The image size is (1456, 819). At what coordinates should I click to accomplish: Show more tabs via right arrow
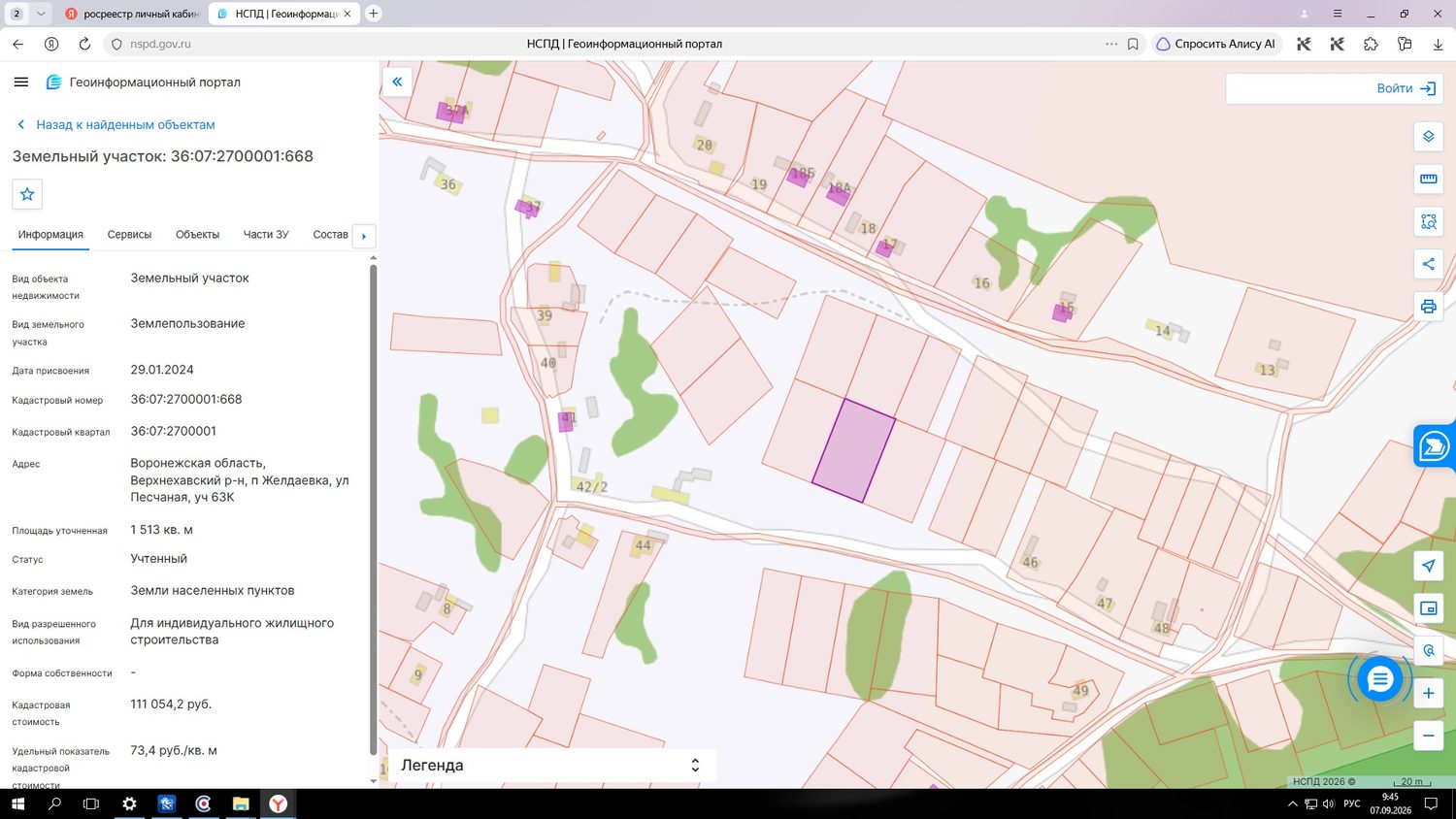click(364, 236)
